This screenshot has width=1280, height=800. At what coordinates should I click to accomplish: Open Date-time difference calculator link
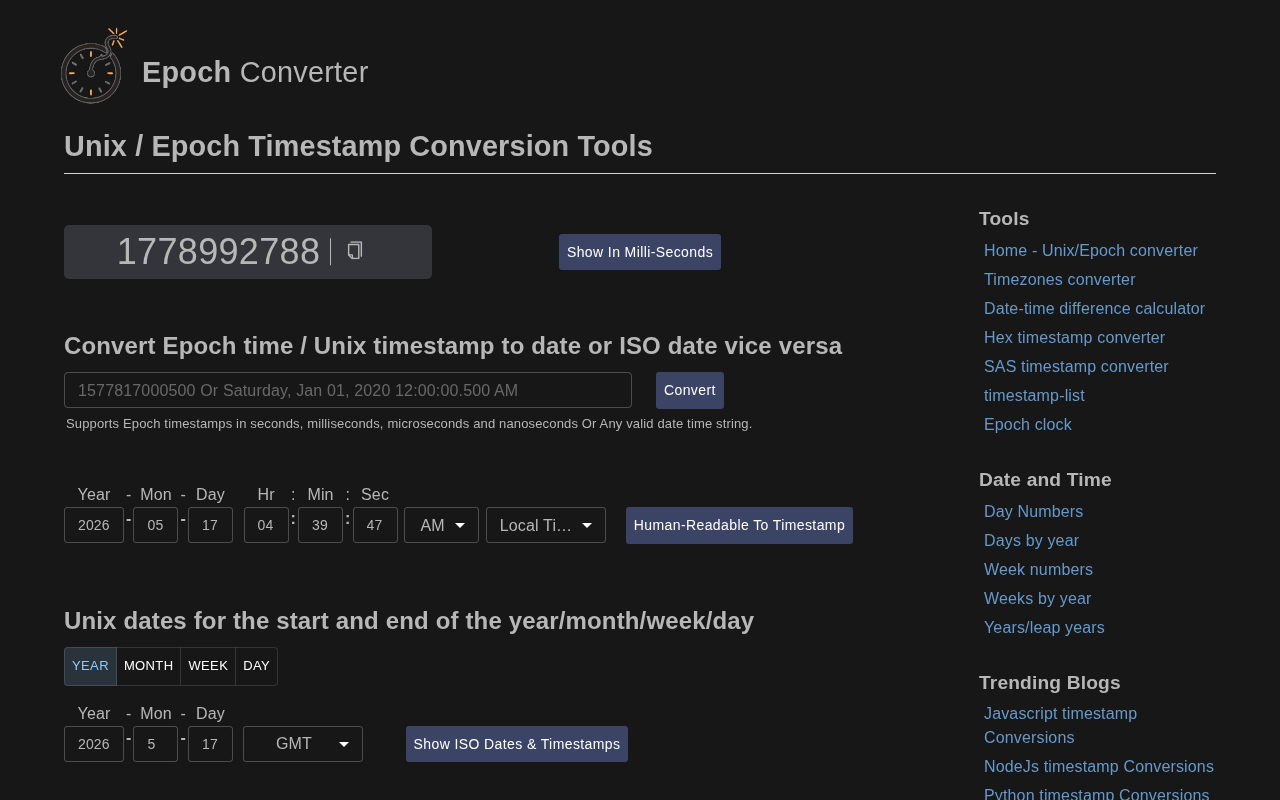pos(1094,309)
